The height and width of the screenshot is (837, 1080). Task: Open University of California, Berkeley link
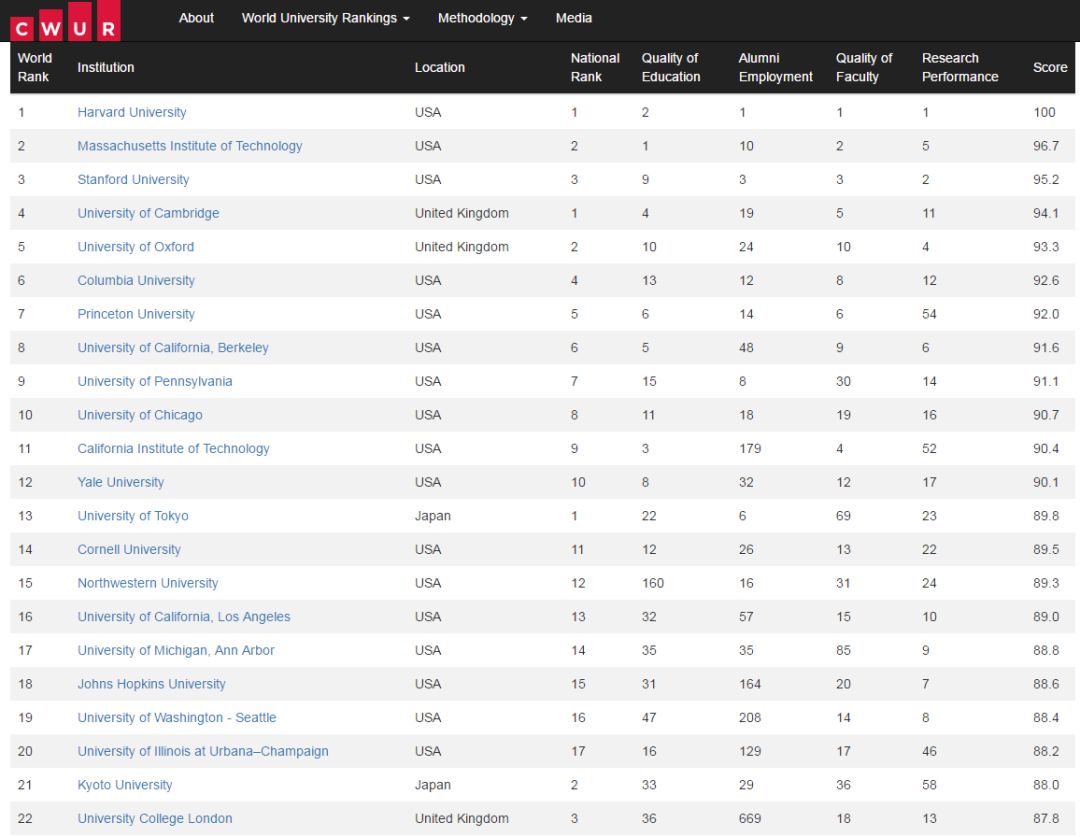pyautogui.click(x=173, y=348)
